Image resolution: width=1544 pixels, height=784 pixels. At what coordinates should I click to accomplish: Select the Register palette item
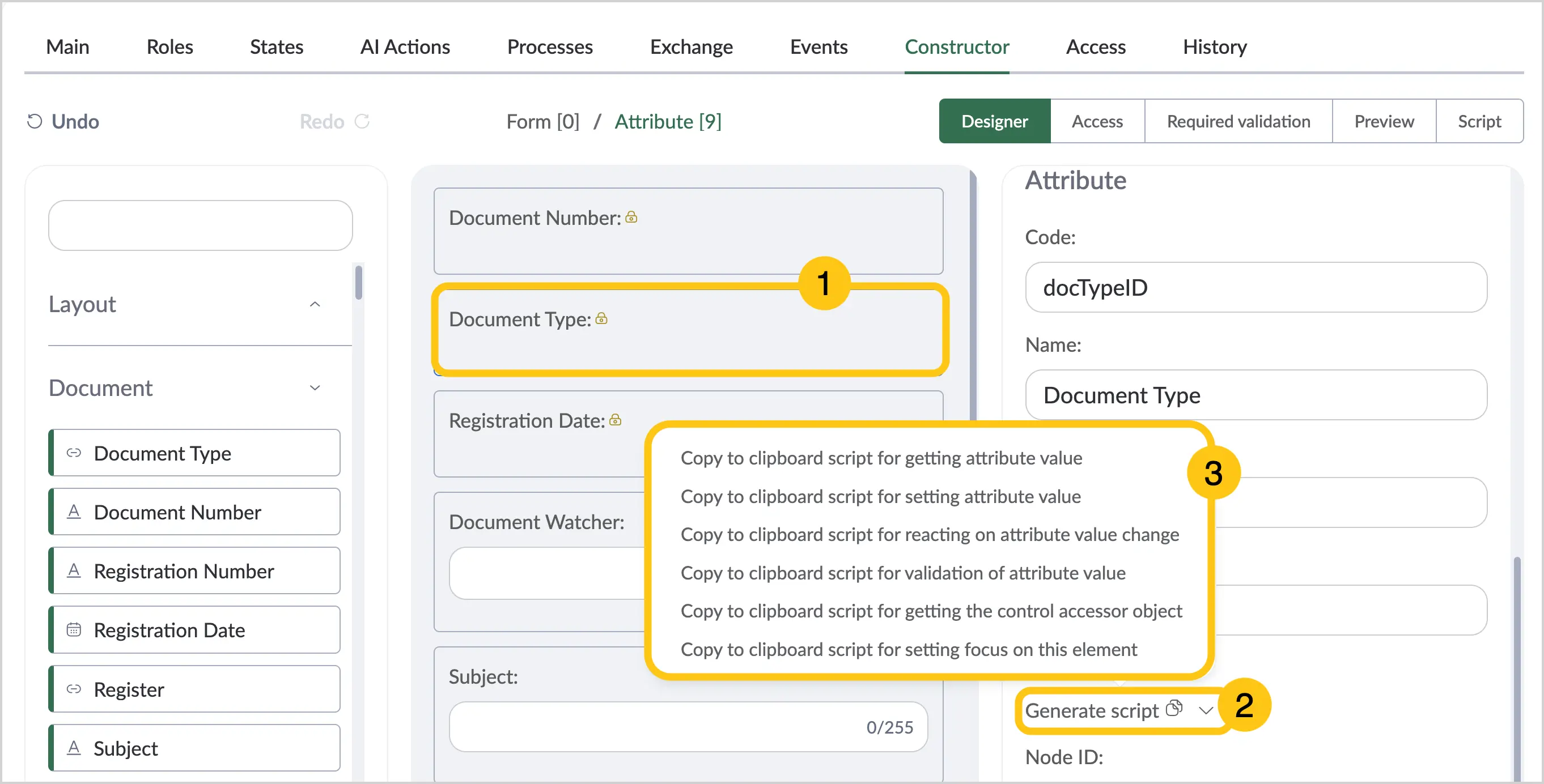click(x=194, y=689)
